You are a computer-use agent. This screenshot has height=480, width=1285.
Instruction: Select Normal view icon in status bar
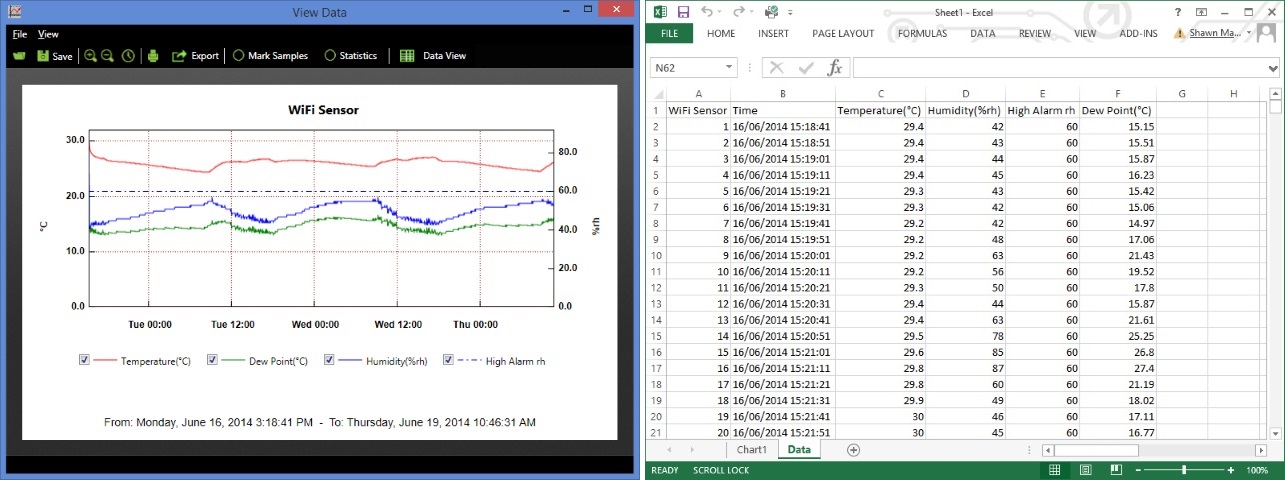(1054, 470)
